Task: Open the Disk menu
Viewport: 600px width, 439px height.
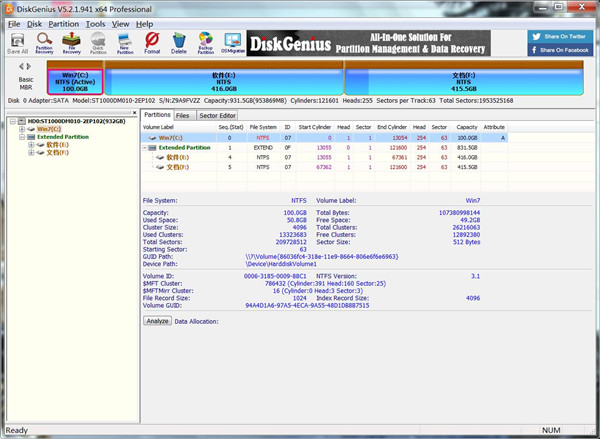Action: pos(34,24)
